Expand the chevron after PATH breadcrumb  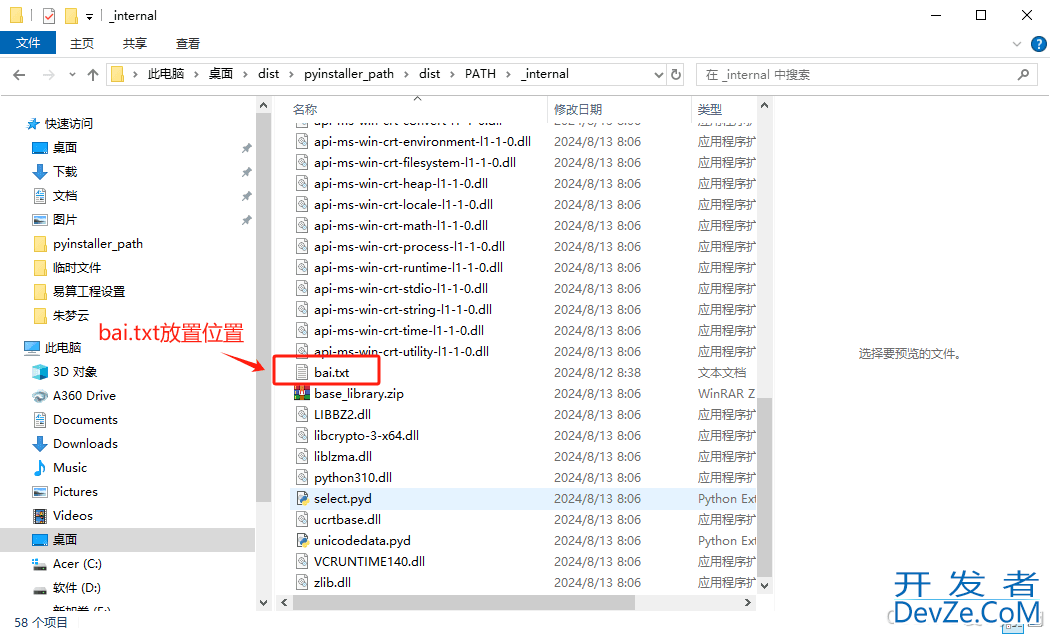click(x=508, y=74)
